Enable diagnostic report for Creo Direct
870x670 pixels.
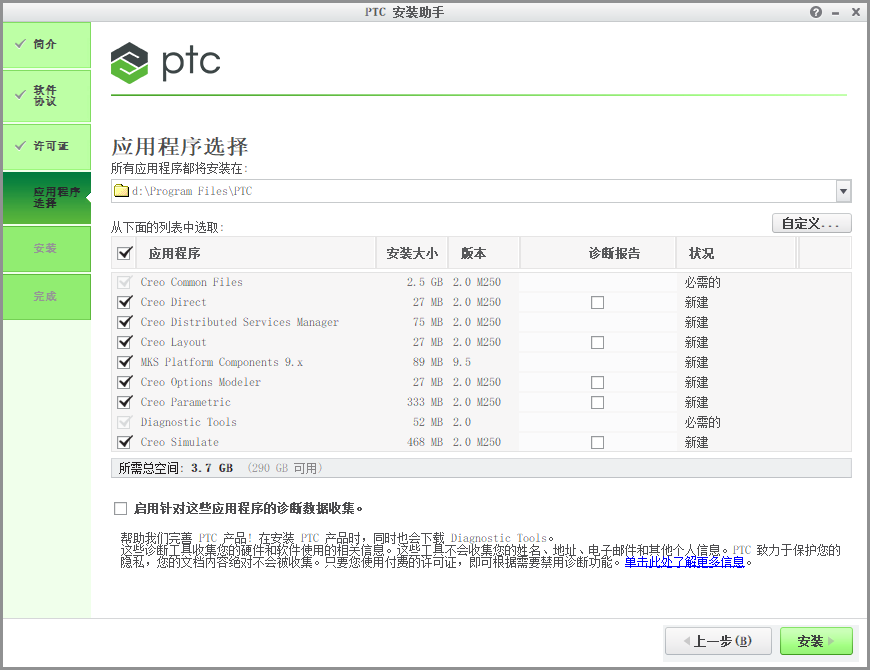pos(598,302)
